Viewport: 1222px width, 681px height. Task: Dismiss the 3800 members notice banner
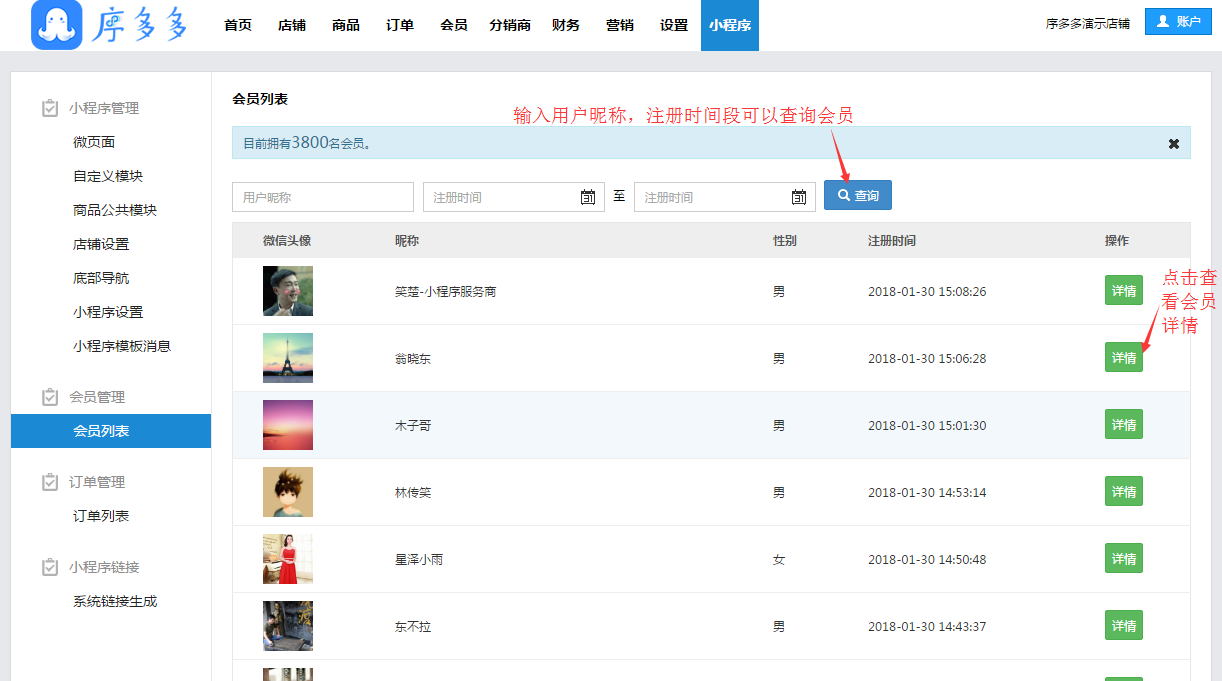(1174, 144)
